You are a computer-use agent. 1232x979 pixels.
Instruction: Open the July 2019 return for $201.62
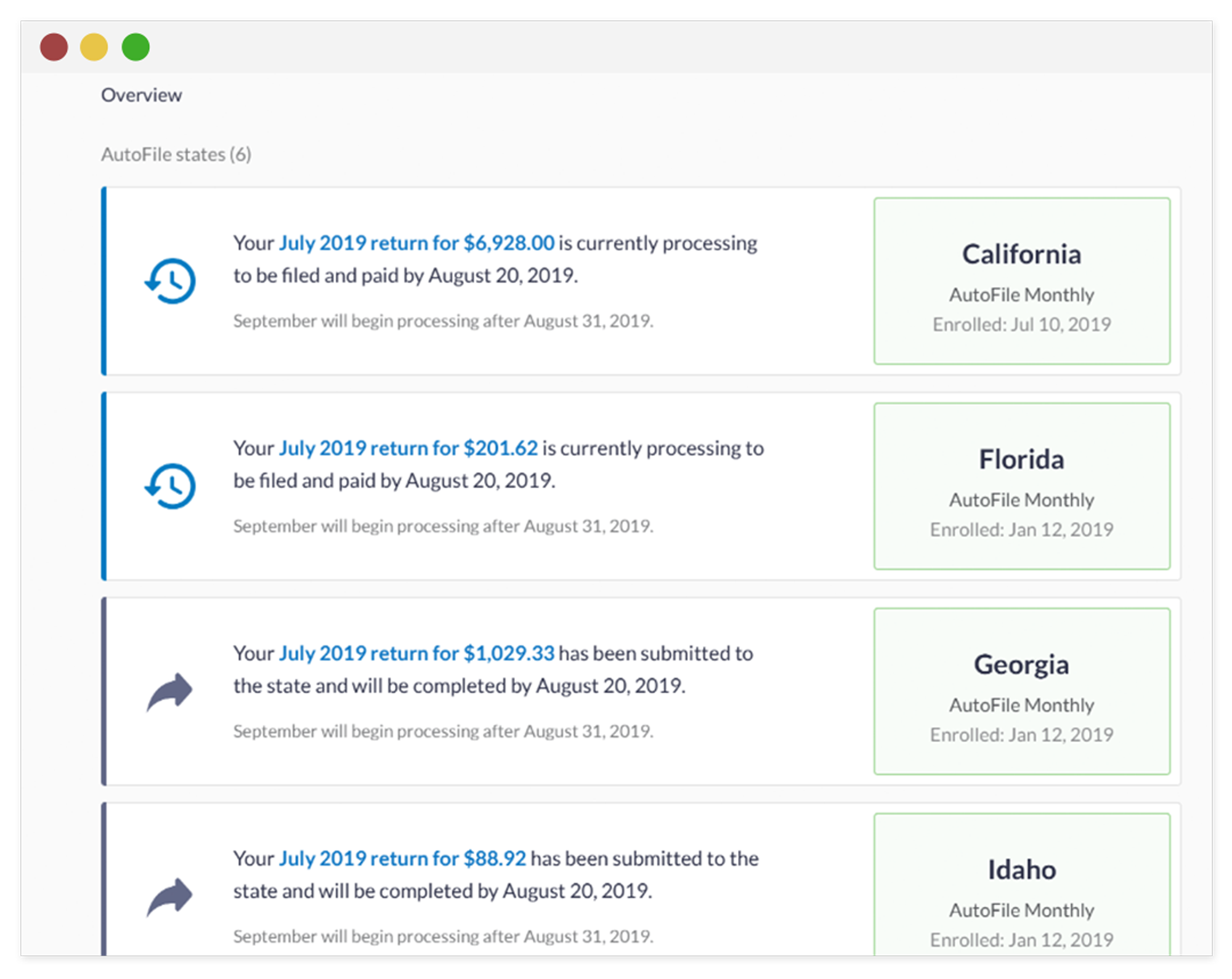[408, 448]
